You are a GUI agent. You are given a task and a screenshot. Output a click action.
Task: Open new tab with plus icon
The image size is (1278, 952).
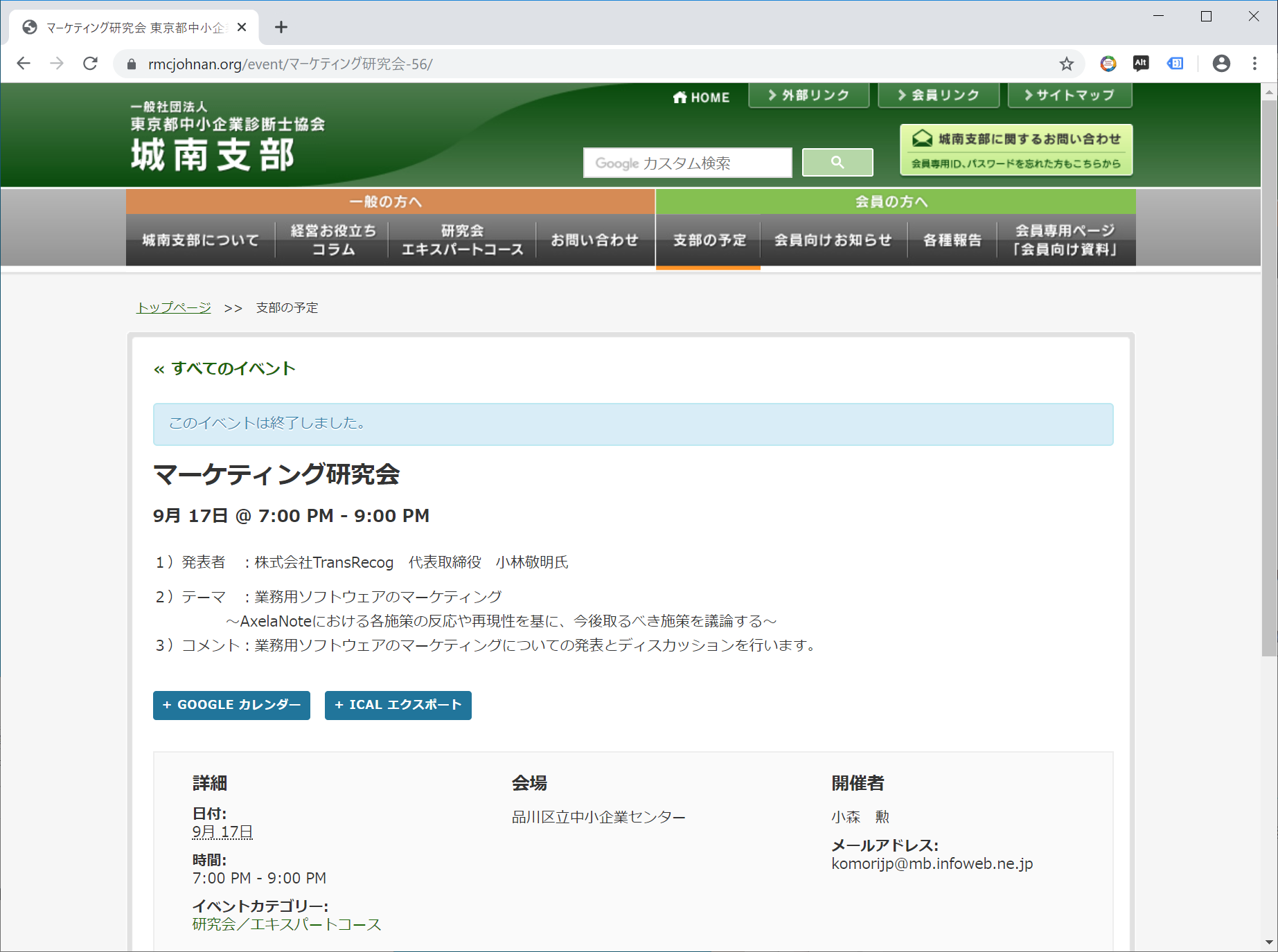click(281, 27)
